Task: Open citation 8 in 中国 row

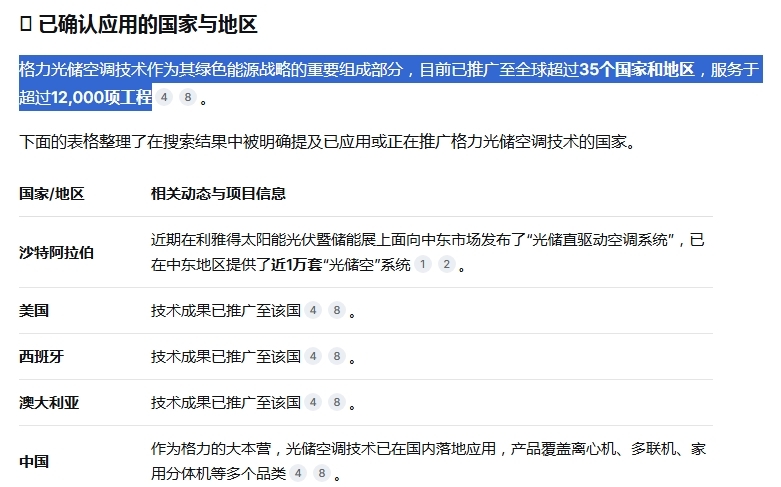Action: pos(322,473)
